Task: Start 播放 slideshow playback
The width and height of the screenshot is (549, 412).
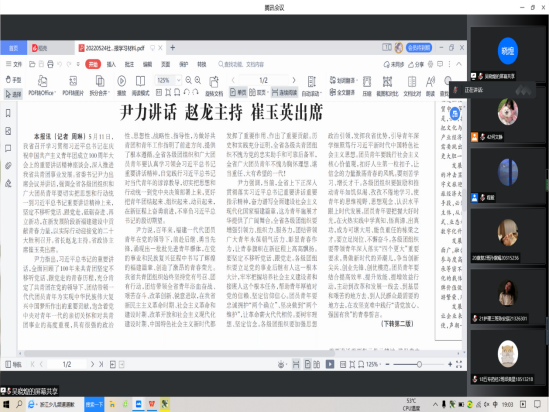Action: coord(121,85)
